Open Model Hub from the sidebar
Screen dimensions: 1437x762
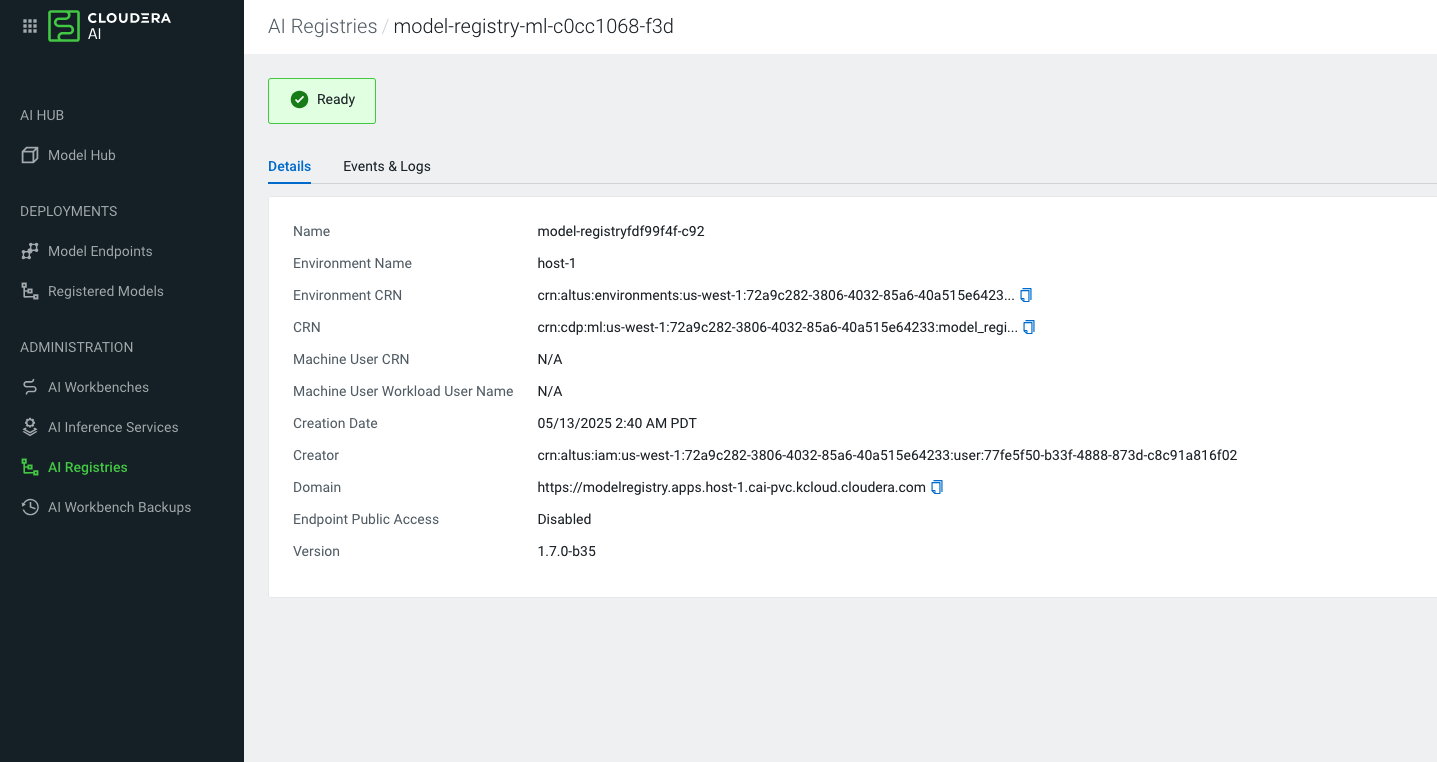pyautogui.click(x=82, y=155)
